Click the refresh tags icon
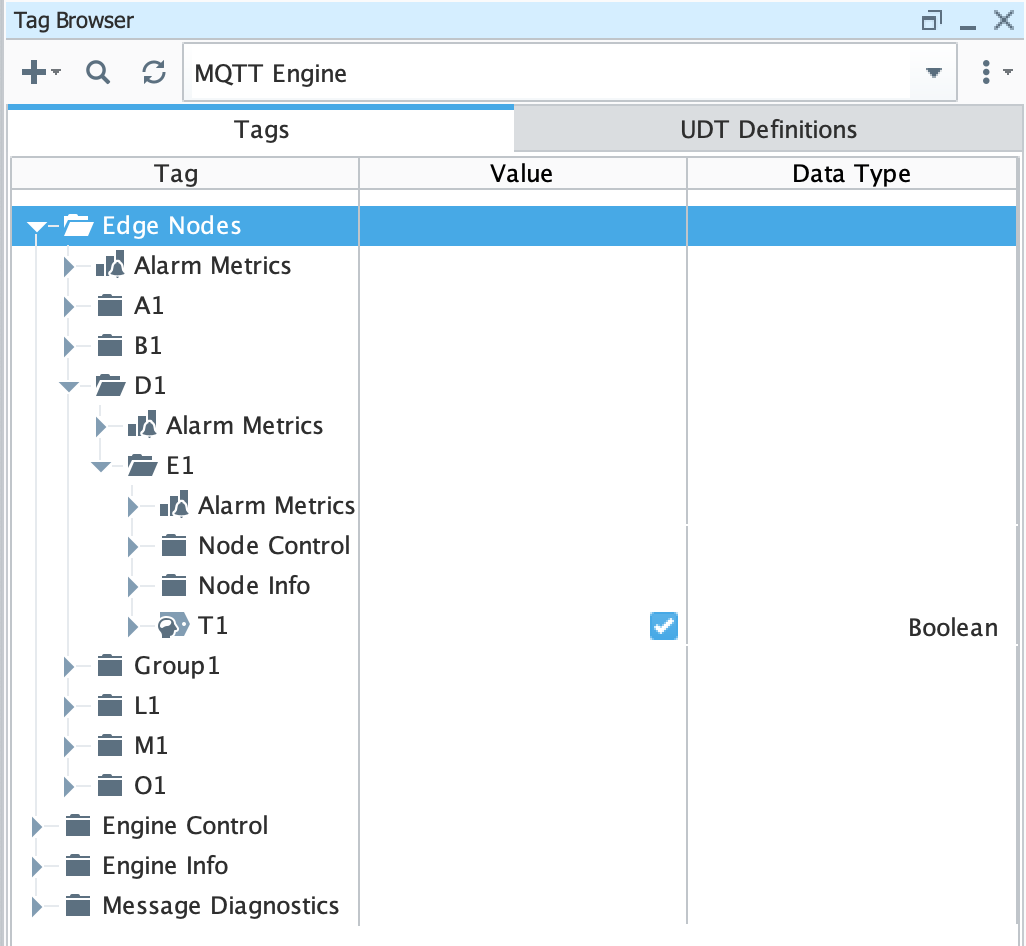 [x=153, y=73]
